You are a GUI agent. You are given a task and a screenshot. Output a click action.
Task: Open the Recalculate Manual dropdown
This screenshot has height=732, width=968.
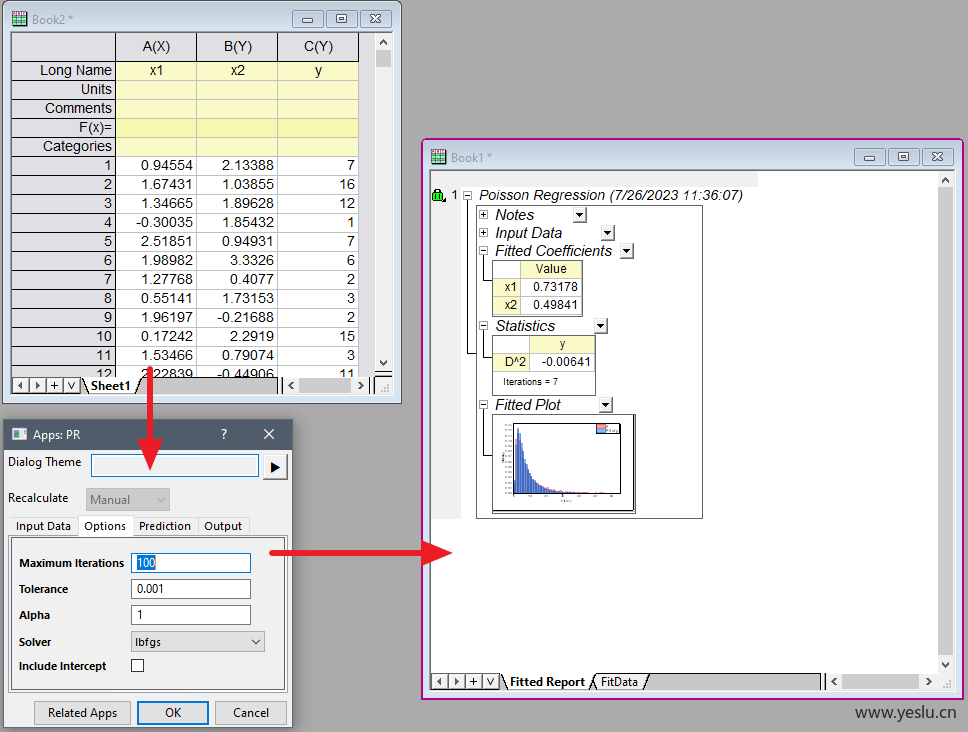coord(127,499)
